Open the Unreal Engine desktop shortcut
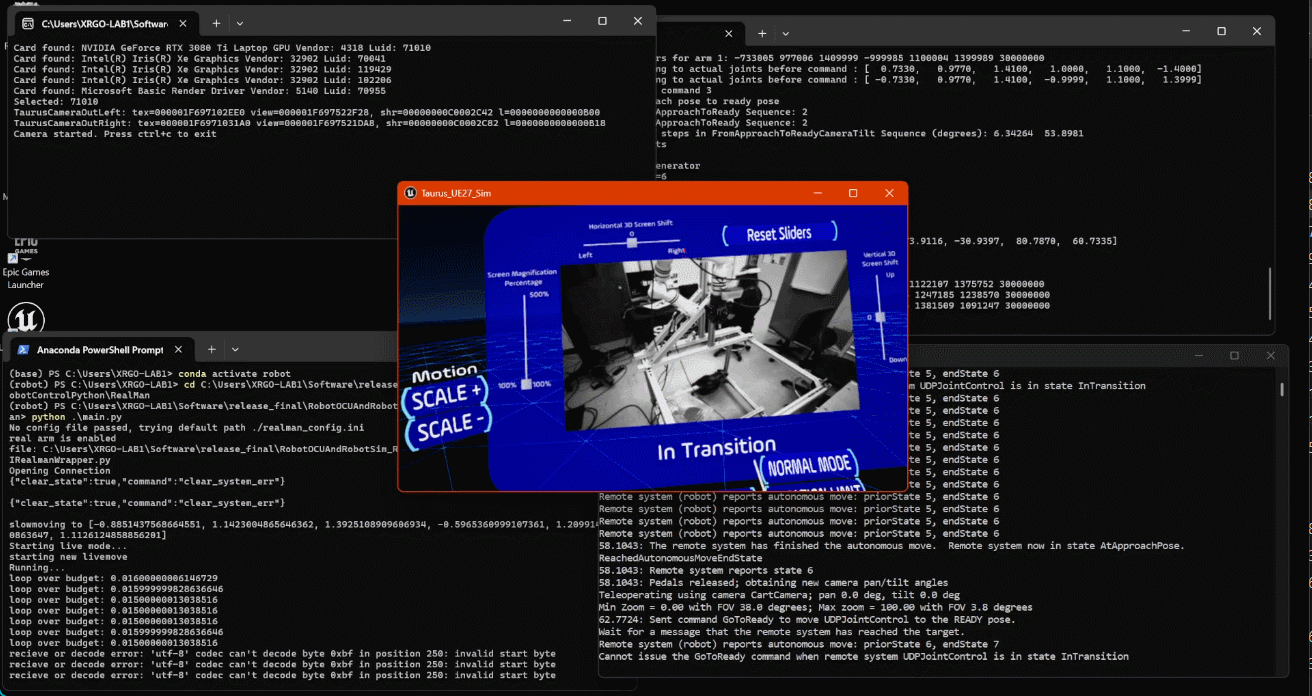The height and width of the screenshot is (696, 1312). 25,320
